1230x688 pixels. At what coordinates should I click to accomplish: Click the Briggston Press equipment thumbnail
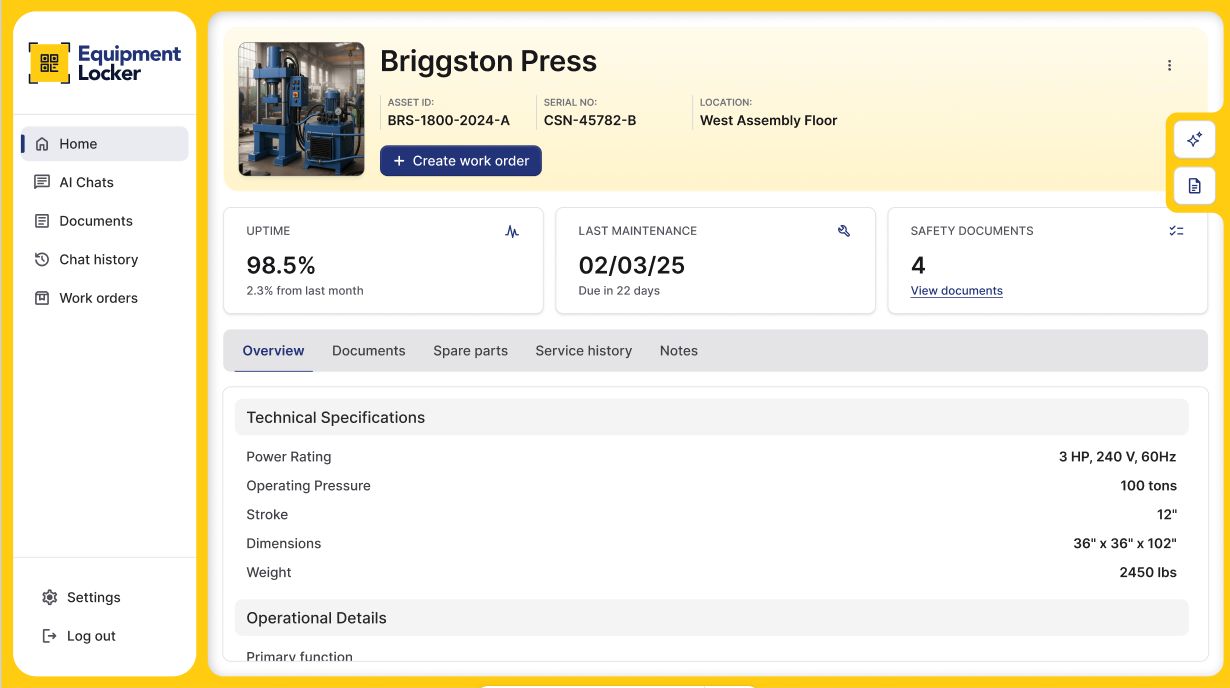(x=301, y=109)
